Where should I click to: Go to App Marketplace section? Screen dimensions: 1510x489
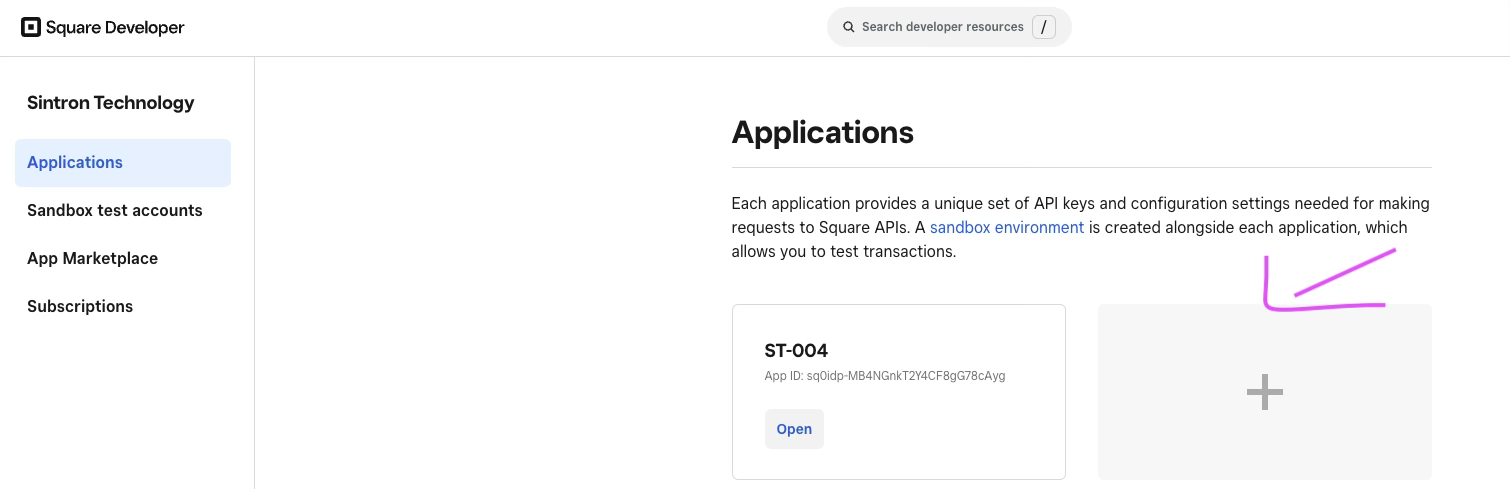(92, 258)
